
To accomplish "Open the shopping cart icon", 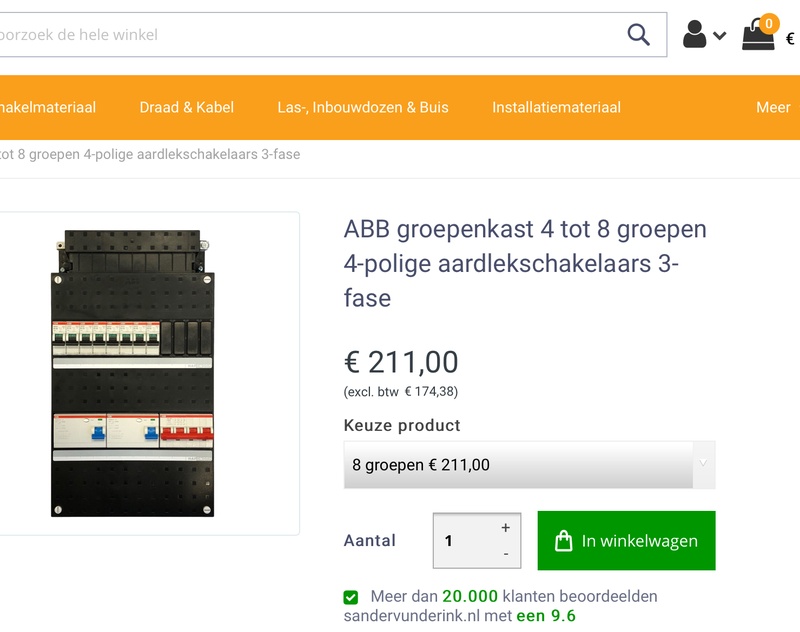I will pyautogui.click(x=758, y=37).
